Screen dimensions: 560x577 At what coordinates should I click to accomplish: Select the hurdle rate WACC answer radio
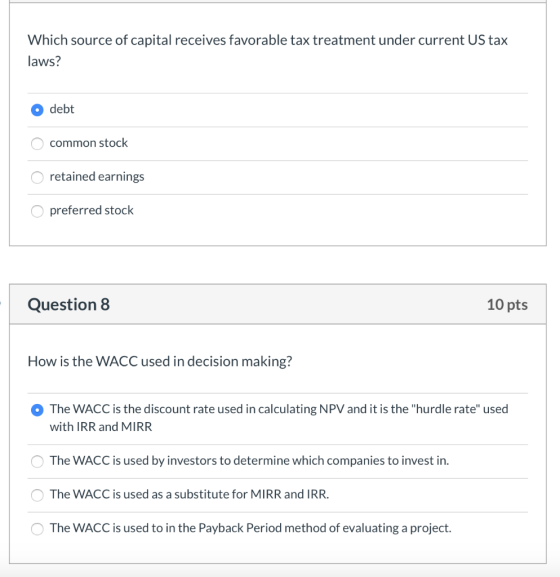37,410
